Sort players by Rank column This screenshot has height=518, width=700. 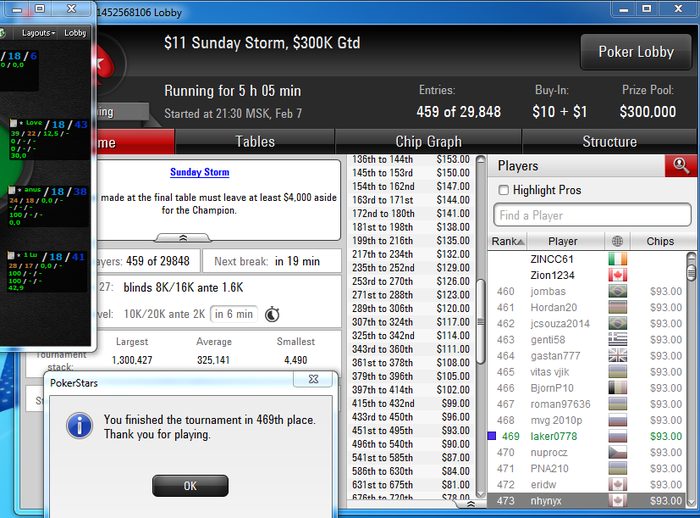[x=507, y=241]
